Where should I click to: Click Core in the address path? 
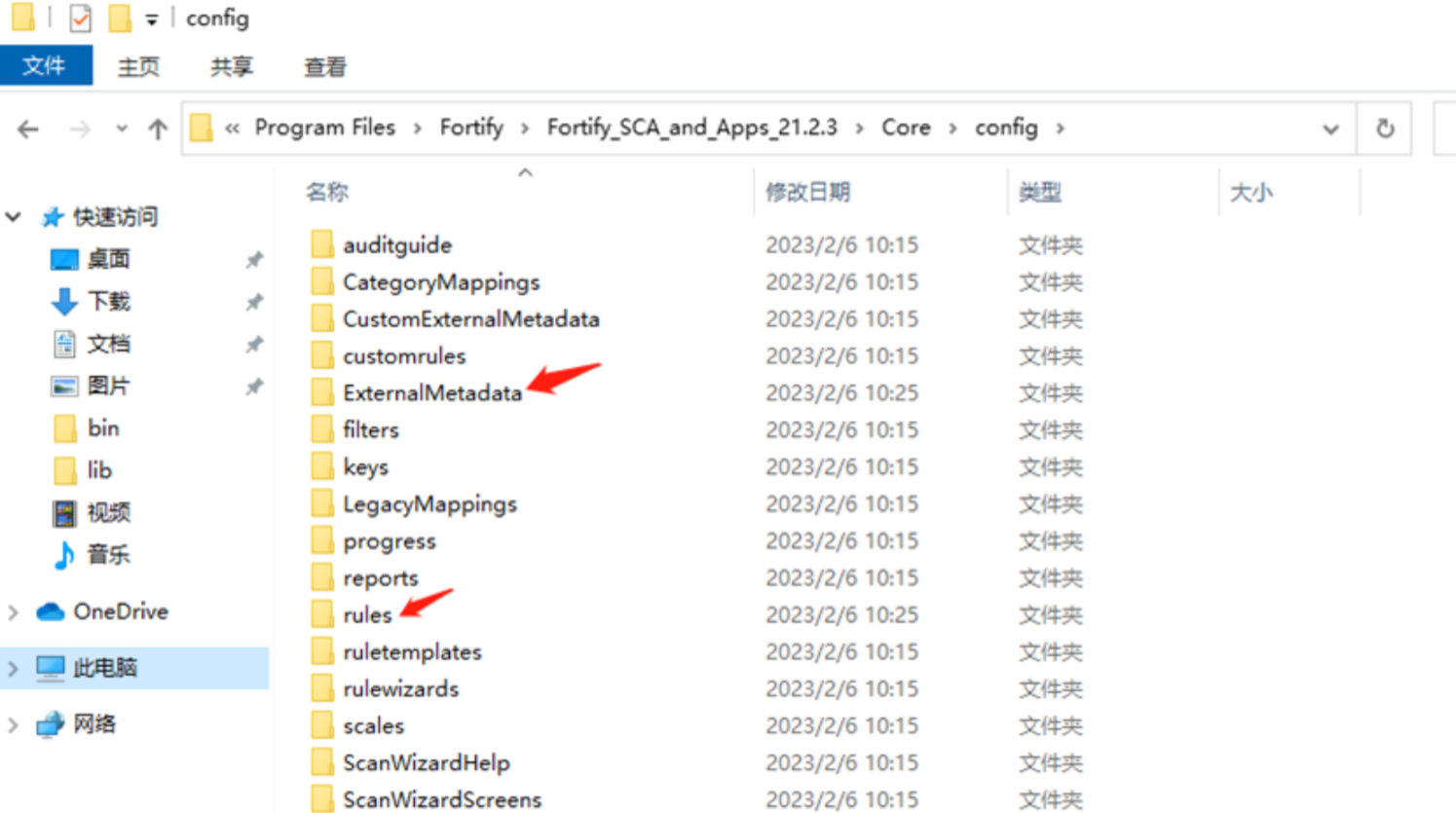coord(906,128)
